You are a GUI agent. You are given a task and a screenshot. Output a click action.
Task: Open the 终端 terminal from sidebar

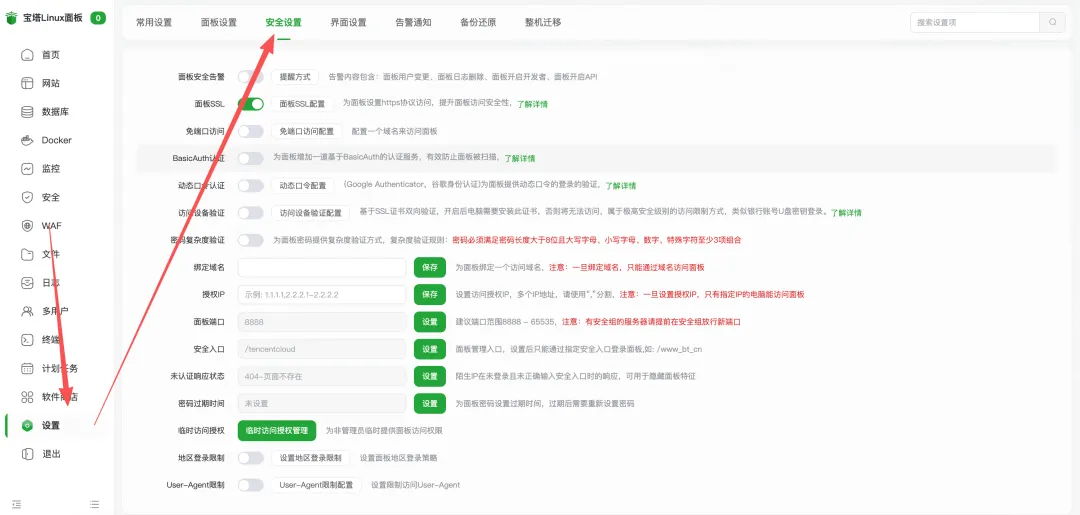point(50,340)
